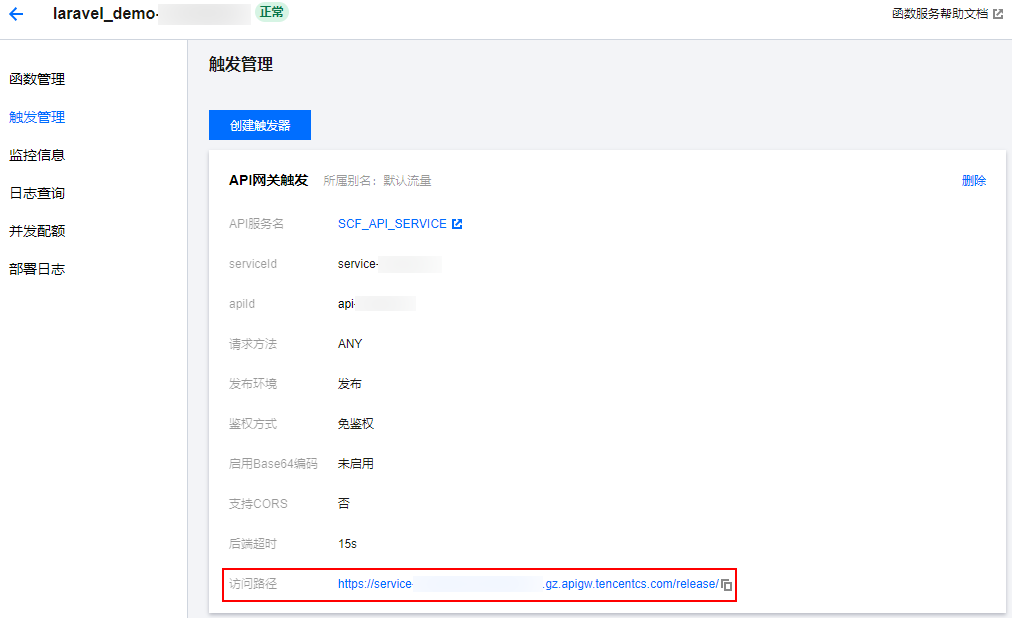View 部署日志 in the sidebar

click(x=36, y=268)
